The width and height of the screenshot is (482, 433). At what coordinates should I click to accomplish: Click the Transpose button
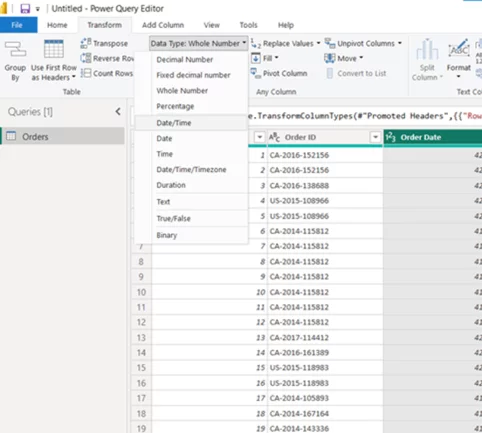tap(104, 43)
